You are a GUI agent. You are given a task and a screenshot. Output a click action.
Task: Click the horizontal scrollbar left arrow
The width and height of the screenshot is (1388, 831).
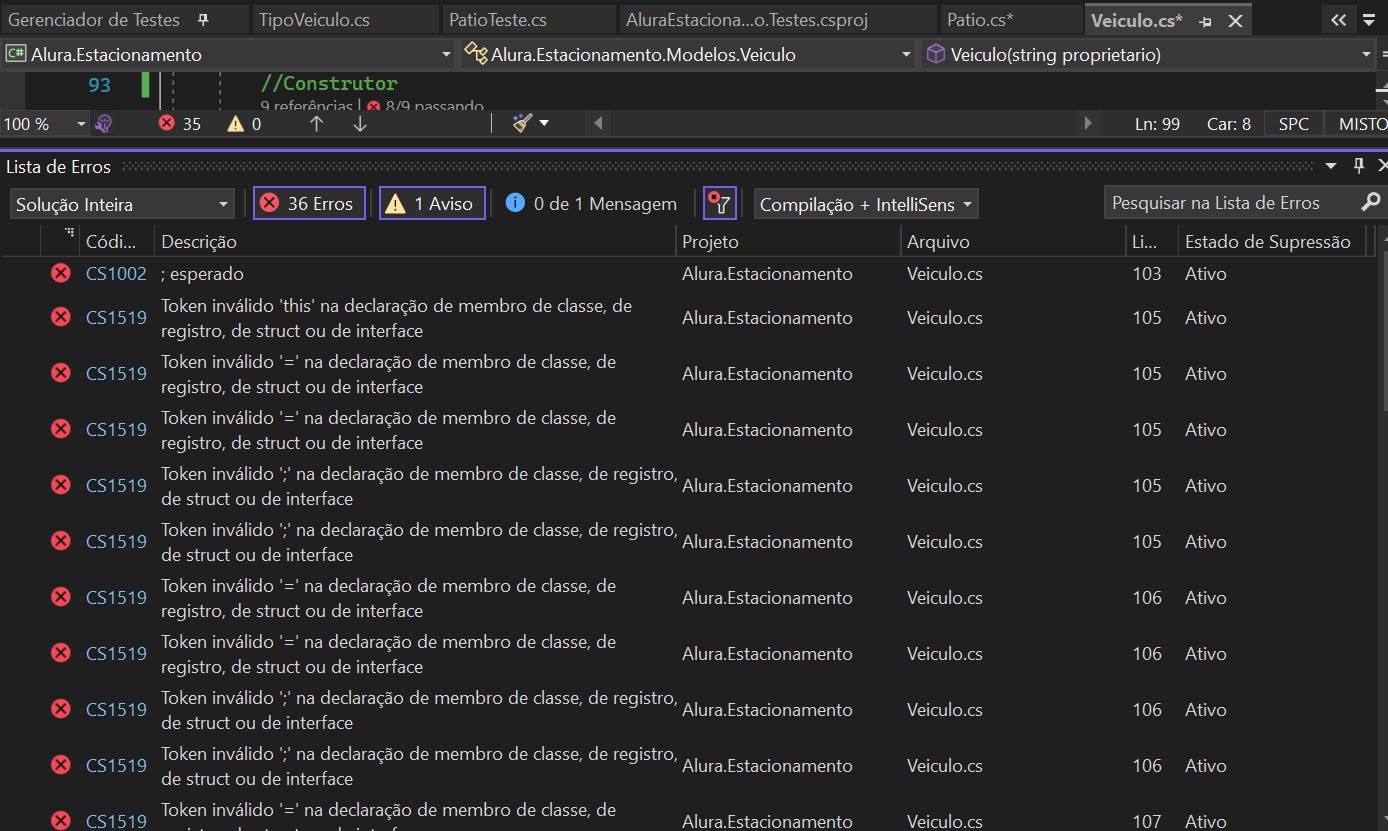598,124
